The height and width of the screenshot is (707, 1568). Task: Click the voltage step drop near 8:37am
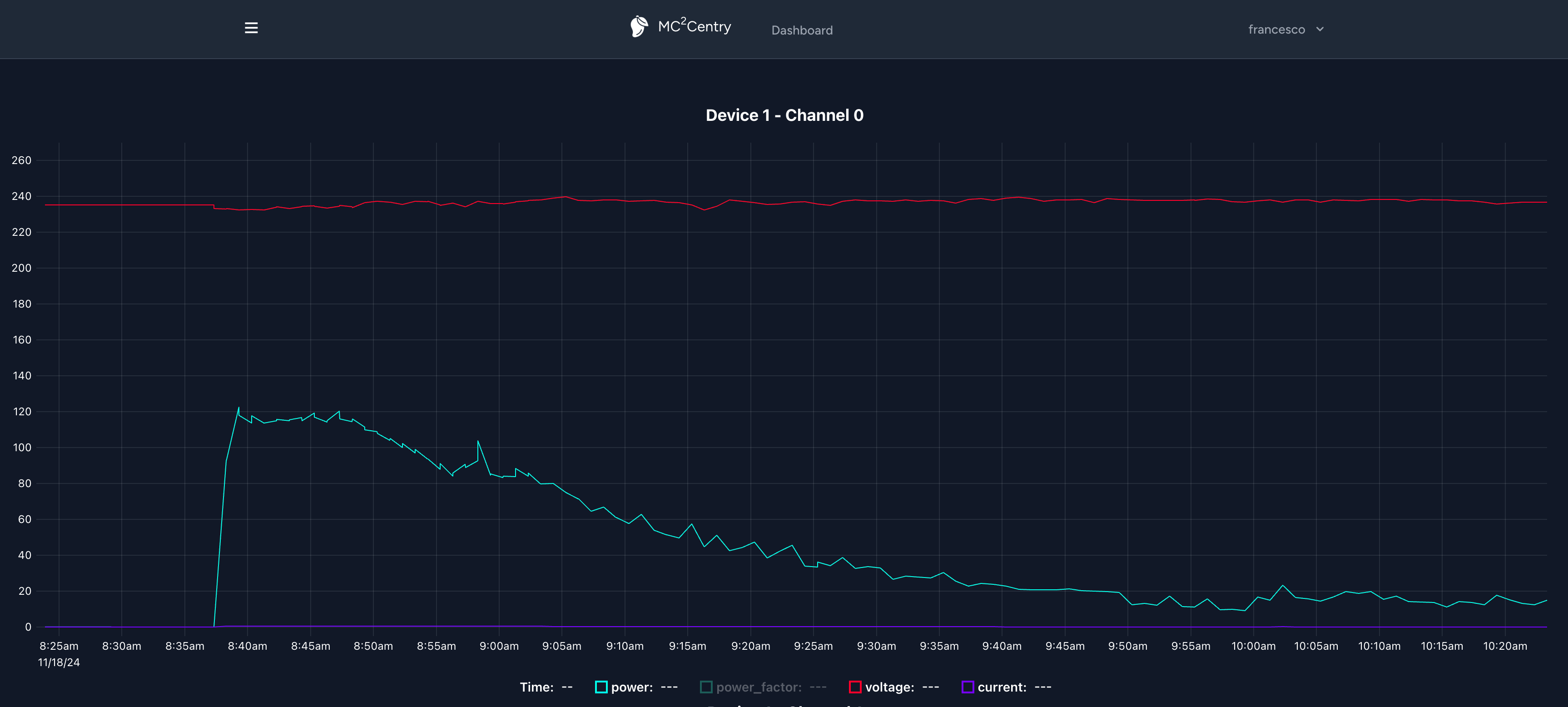[213, 206]
